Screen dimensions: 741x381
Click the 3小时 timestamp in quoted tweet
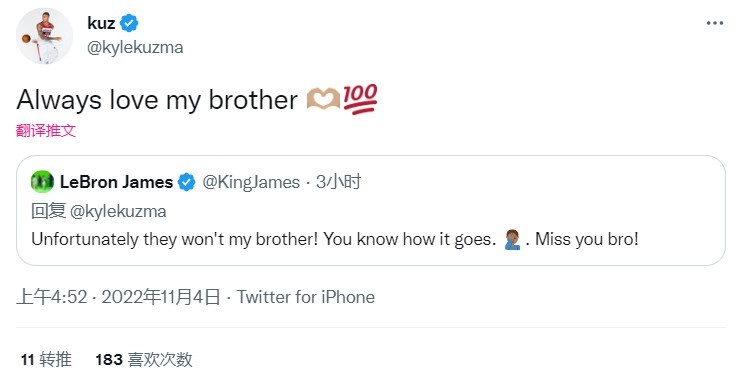tap(338, 182)
